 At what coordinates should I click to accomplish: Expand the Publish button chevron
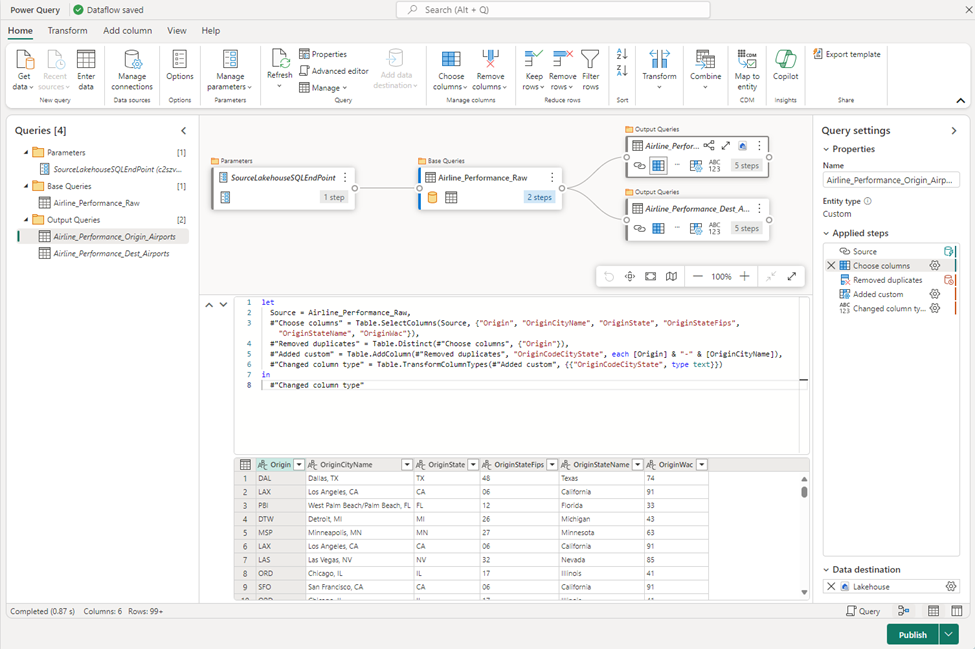coord(946,634)
